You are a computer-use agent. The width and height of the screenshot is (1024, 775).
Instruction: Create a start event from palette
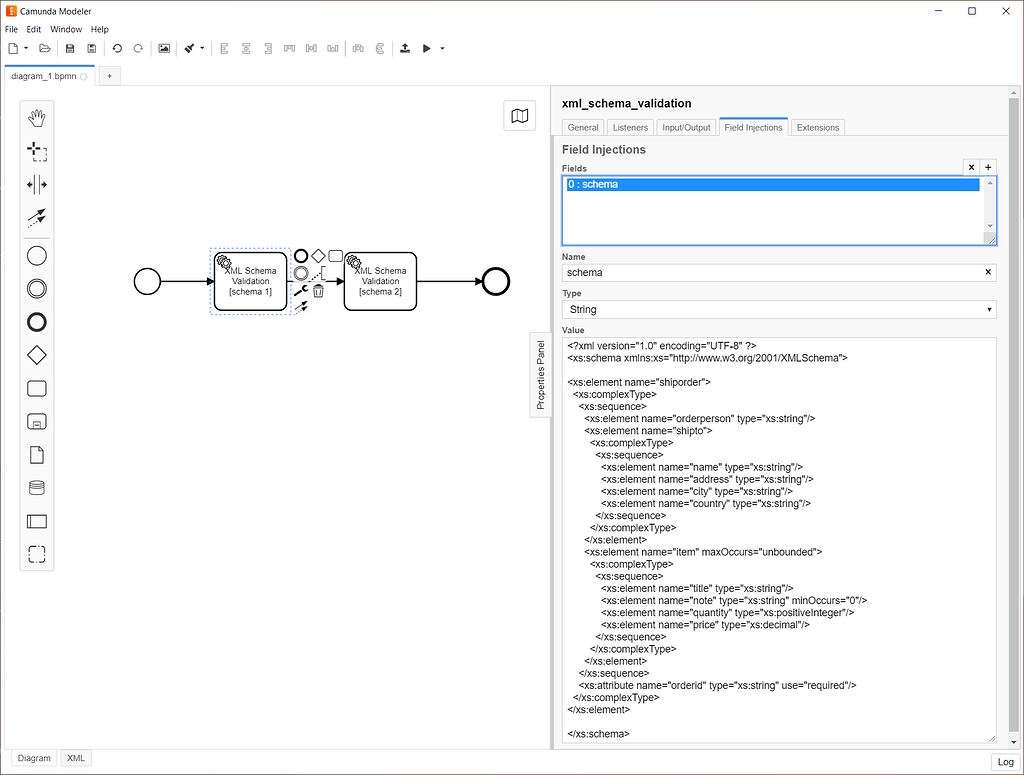37,256
